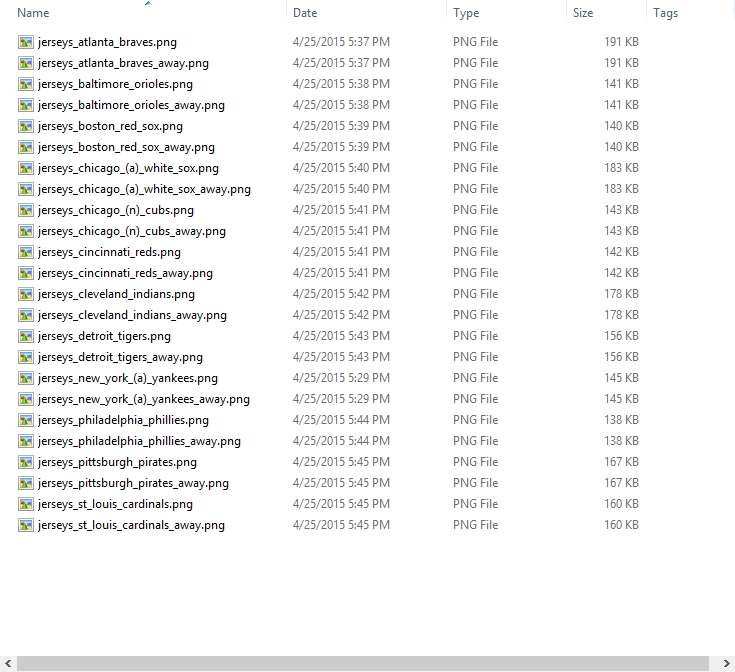Select the icon for jerseys_detroit_tigers_away.png
This screenshot has height=672, width=735.
26,357
